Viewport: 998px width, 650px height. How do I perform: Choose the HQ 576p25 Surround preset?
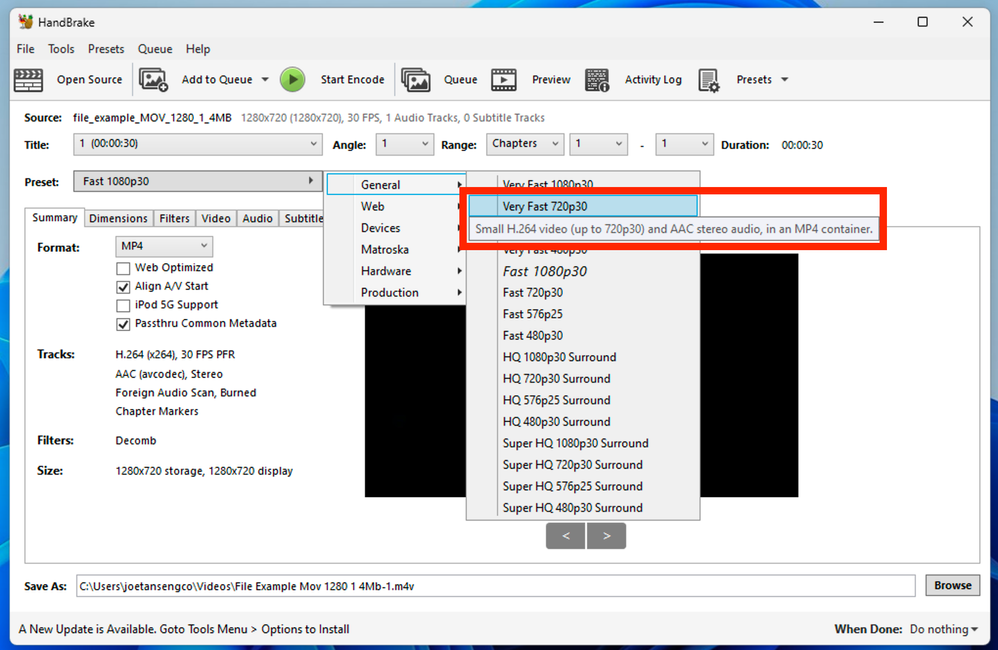tap(583, 400)
